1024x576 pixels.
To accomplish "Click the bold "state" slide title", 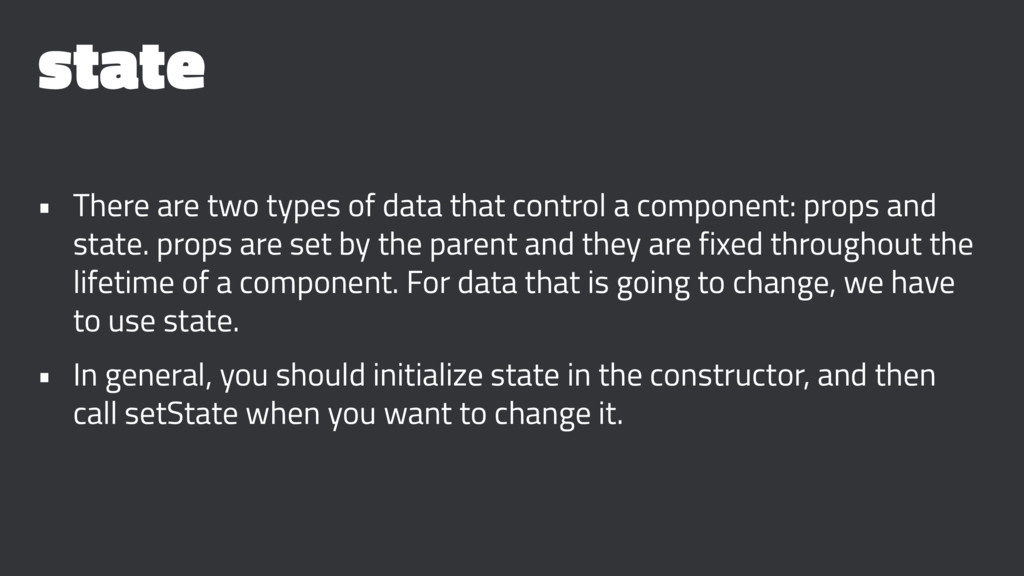I will pos(121,67).
